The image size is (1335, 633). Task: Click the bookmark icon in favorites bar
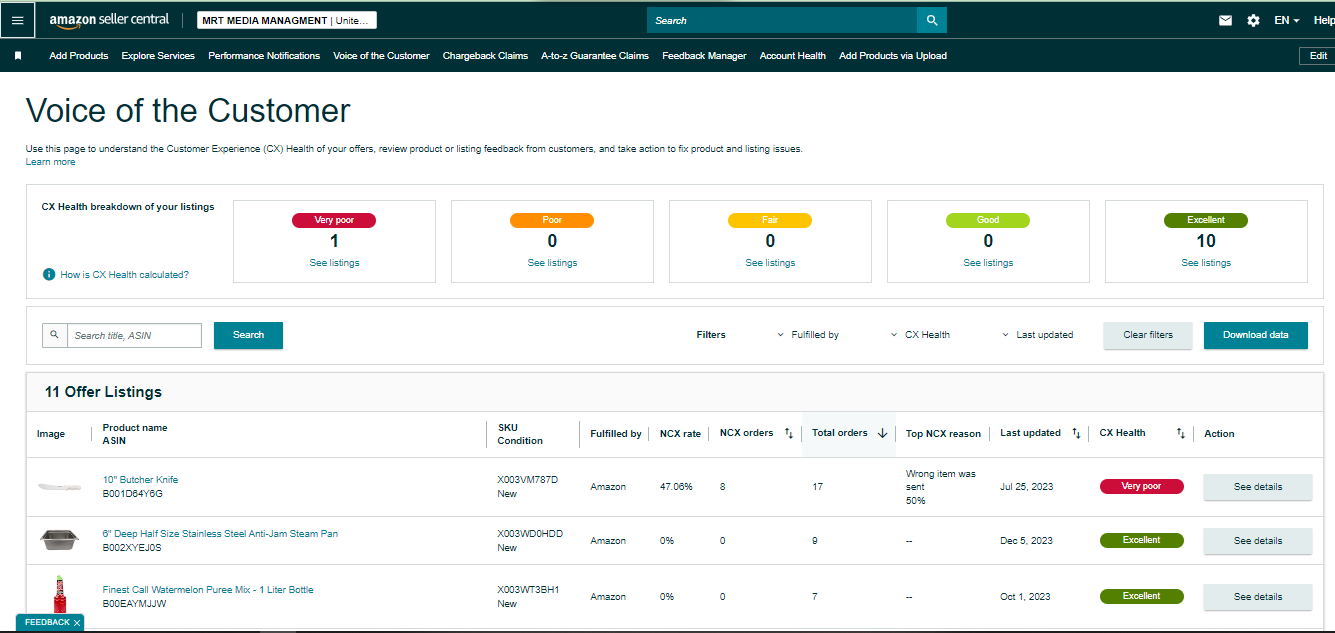click(18, 56)
